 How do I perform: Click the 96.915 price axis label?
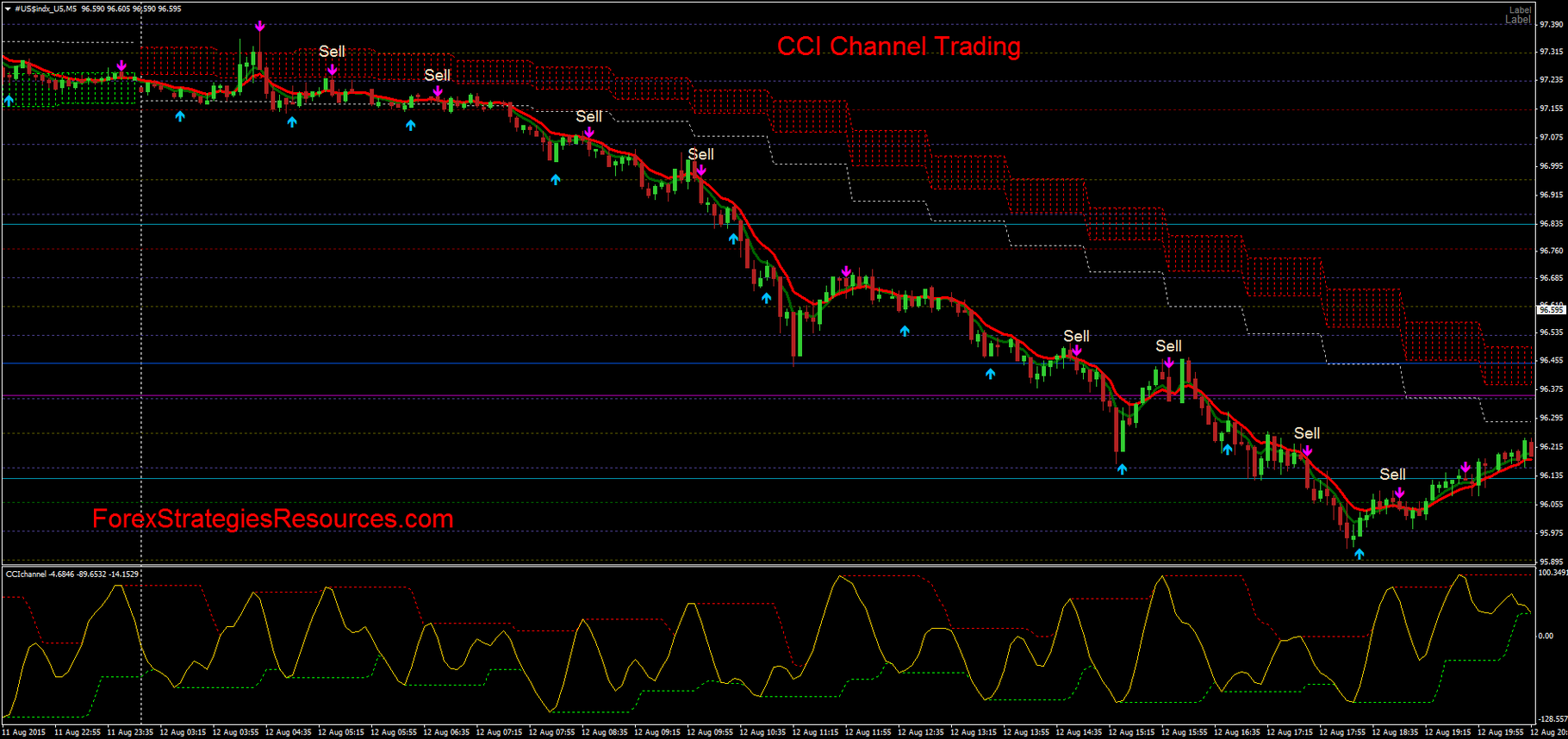point(1552,195)
